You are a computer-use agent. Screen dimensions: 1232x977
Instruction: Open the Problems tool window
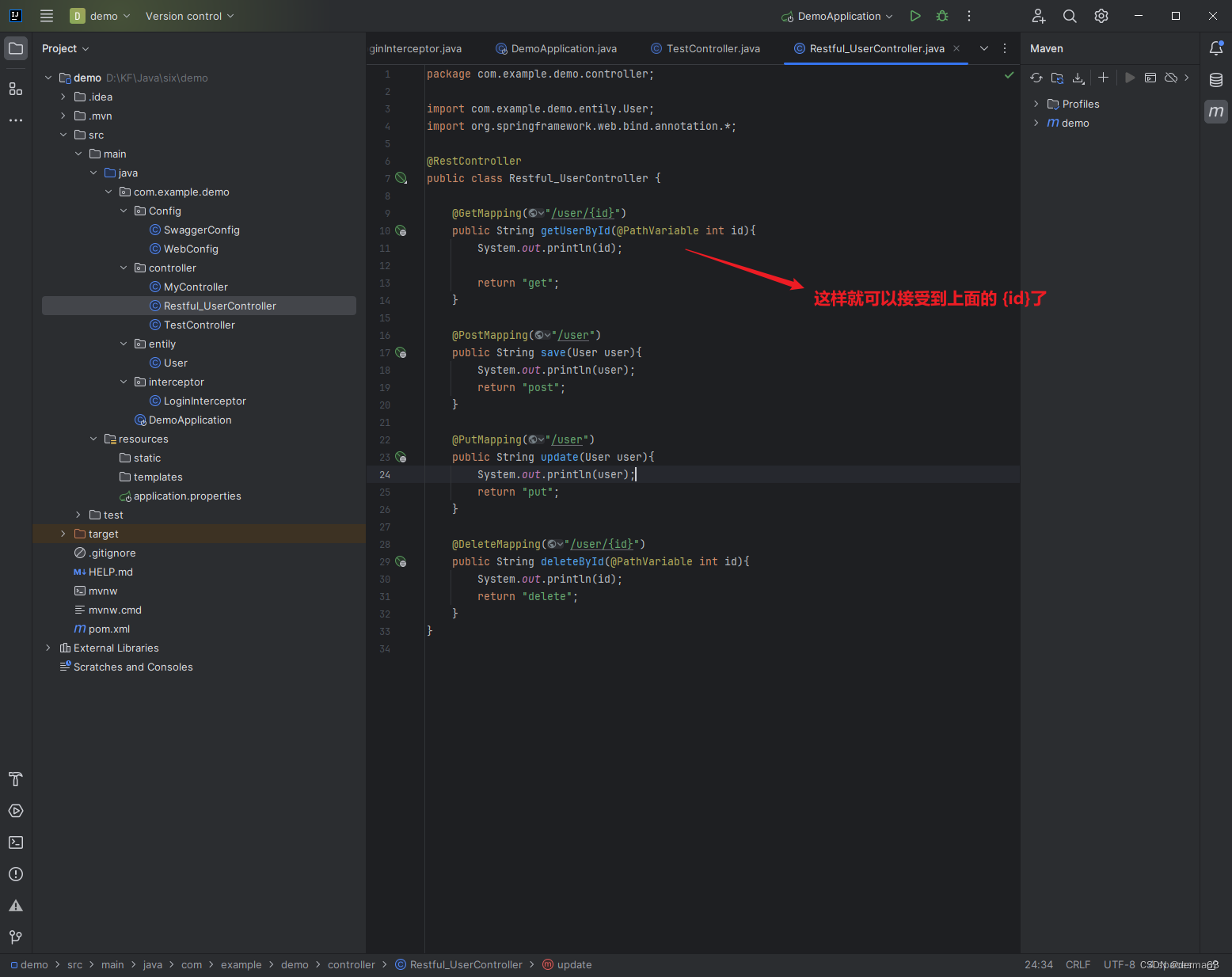click(15, 874)
